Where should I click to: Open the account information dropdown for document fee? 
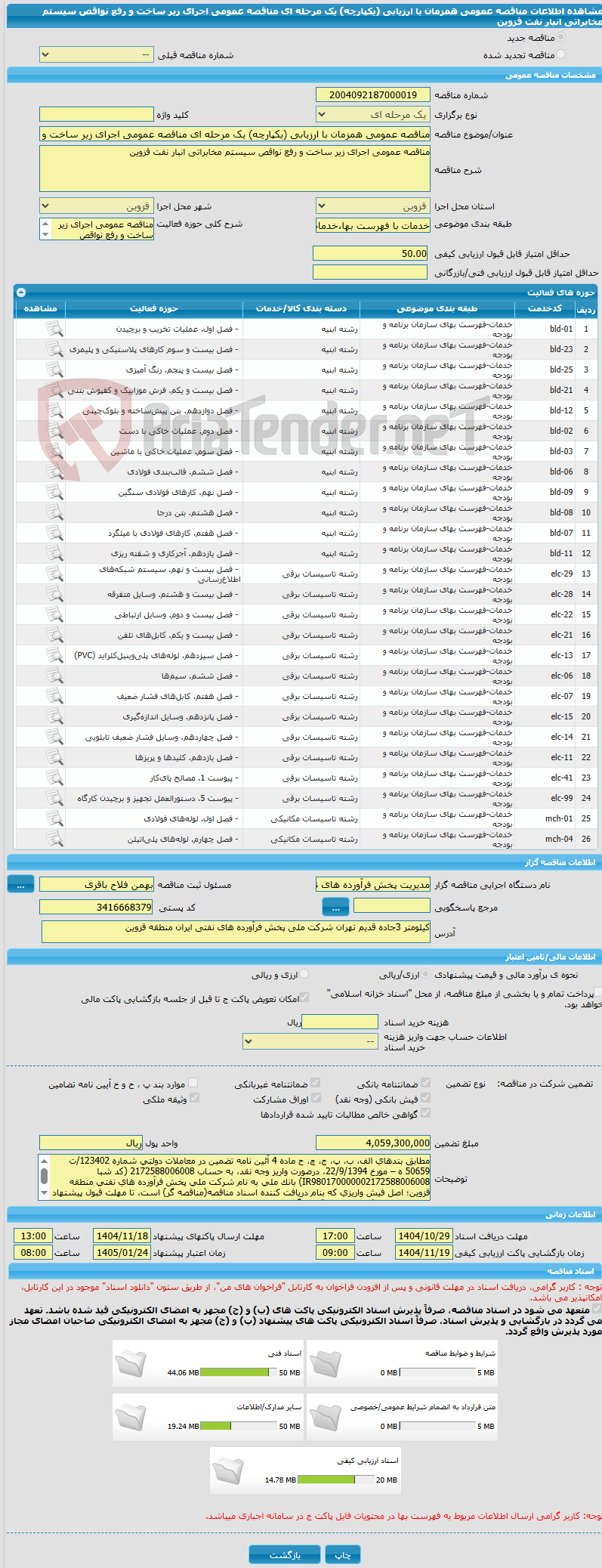[310, 1041]
